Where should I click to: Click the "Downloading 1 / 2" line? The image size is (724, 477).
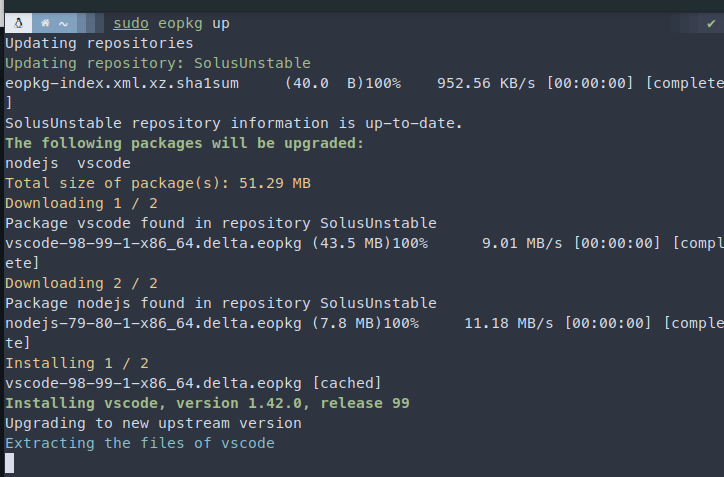click(x=81, y=203)
